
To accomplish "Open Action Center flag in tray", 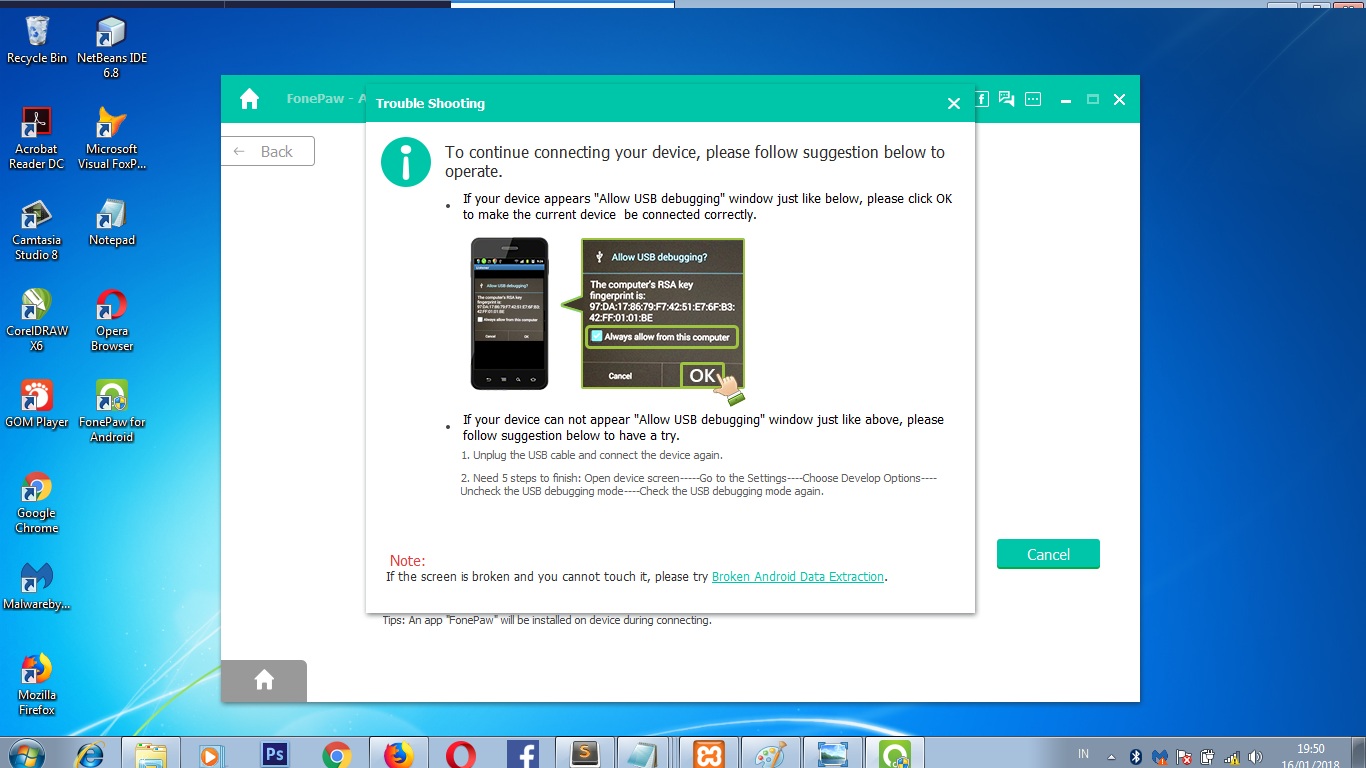I will tap(1183, 757).
